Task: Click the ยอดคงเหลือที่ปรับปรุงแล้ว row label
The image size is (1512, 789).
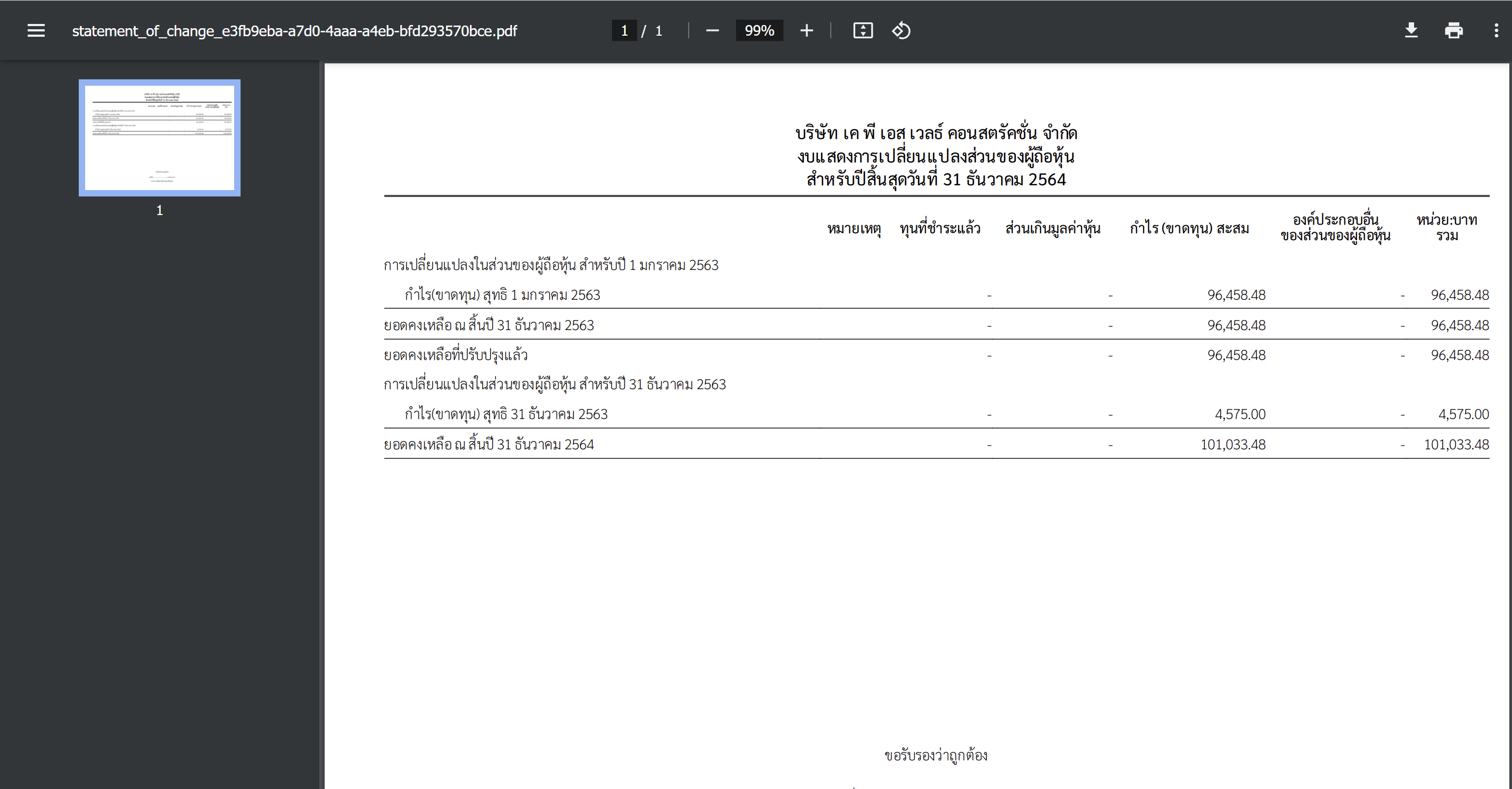Action: point(456,355)
